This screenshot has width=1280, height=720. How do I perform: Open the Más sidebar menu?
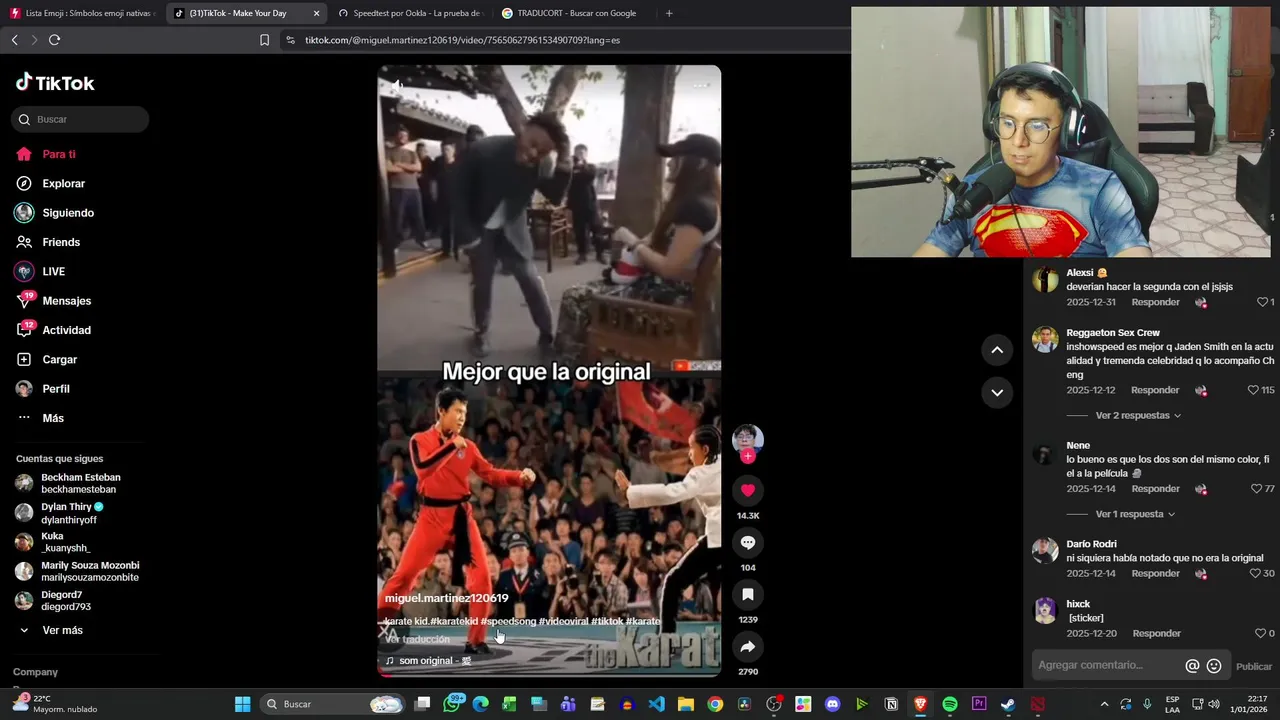[x=53, y=418]
